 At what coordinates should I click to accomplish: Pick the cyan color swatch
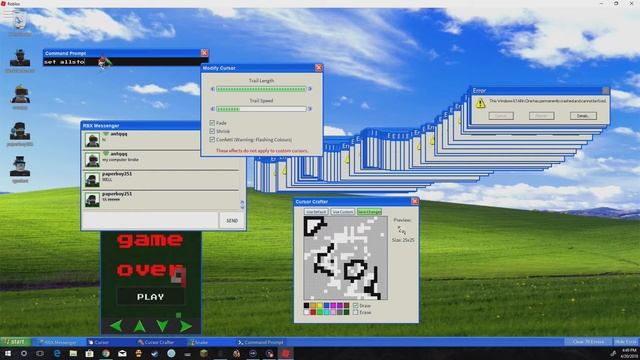(327, 312)
